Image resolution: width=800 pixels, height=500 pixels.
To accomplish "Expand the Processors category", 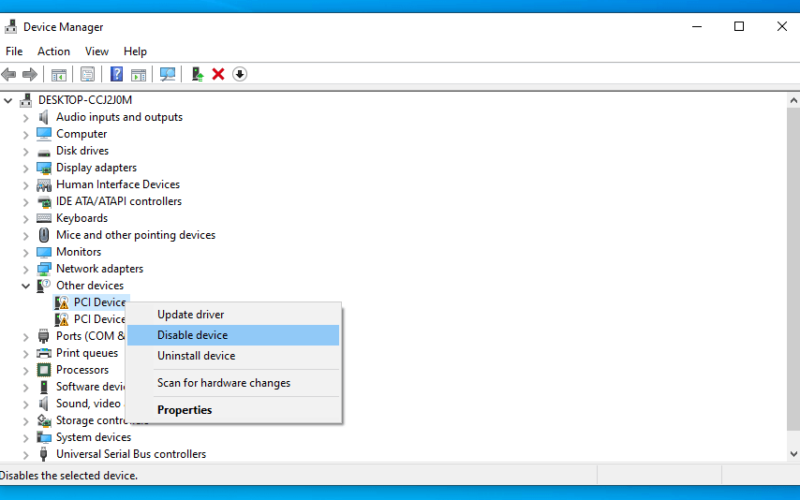I will (26, 370).
